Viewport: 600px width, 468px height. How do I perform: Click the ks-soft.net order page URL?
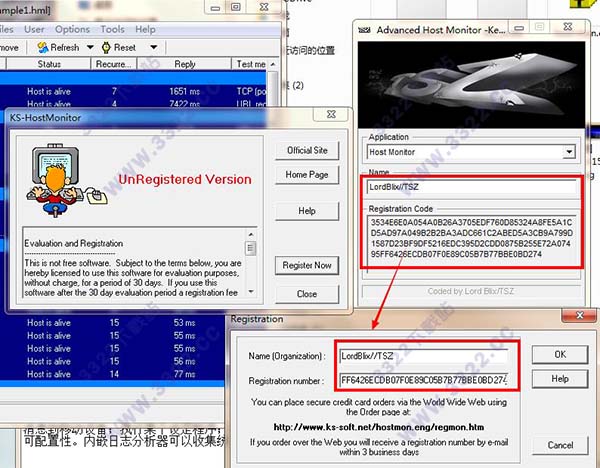(379, 427)
